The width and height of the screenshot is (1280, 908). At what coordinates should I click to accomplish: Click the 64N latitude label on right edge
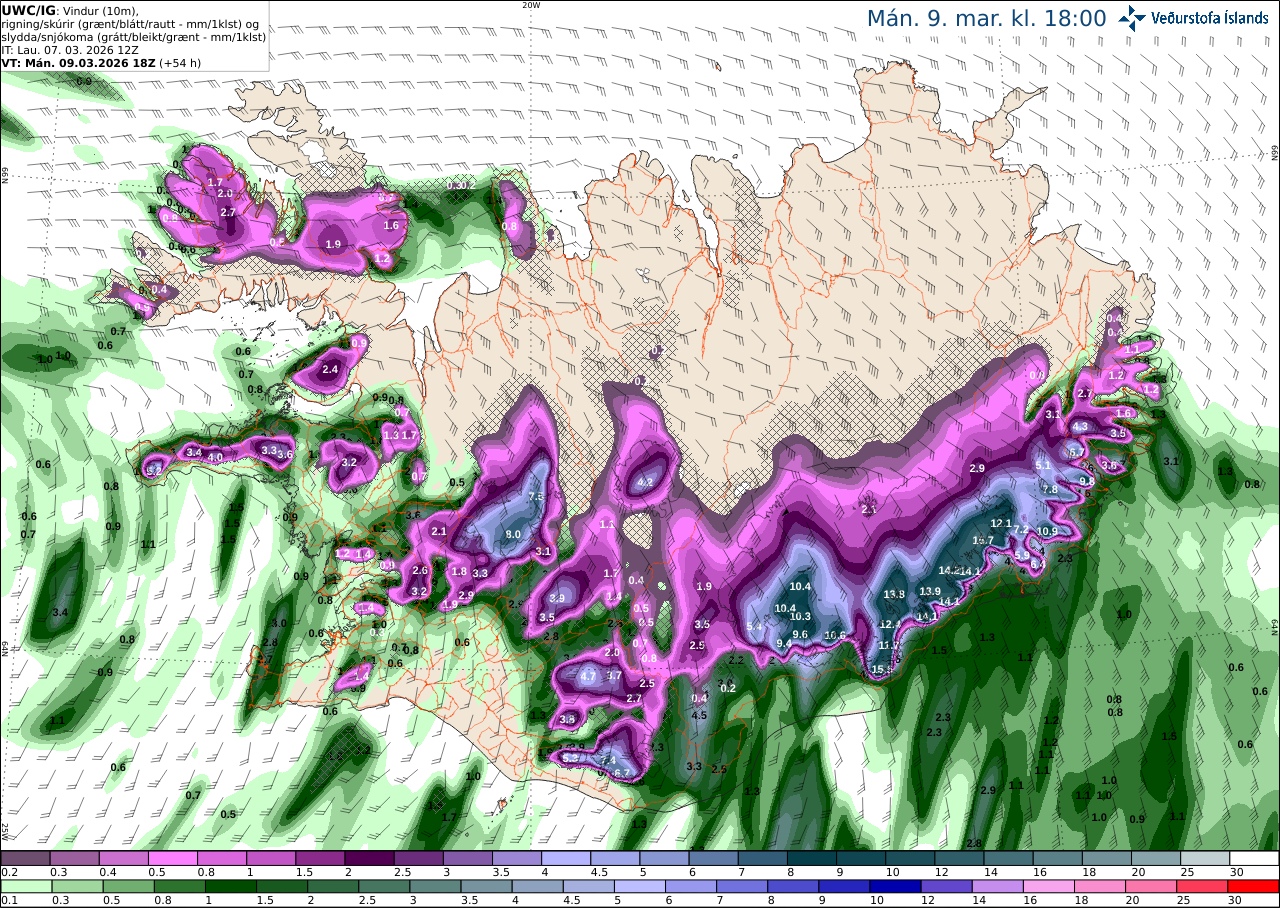[1275, 627]
